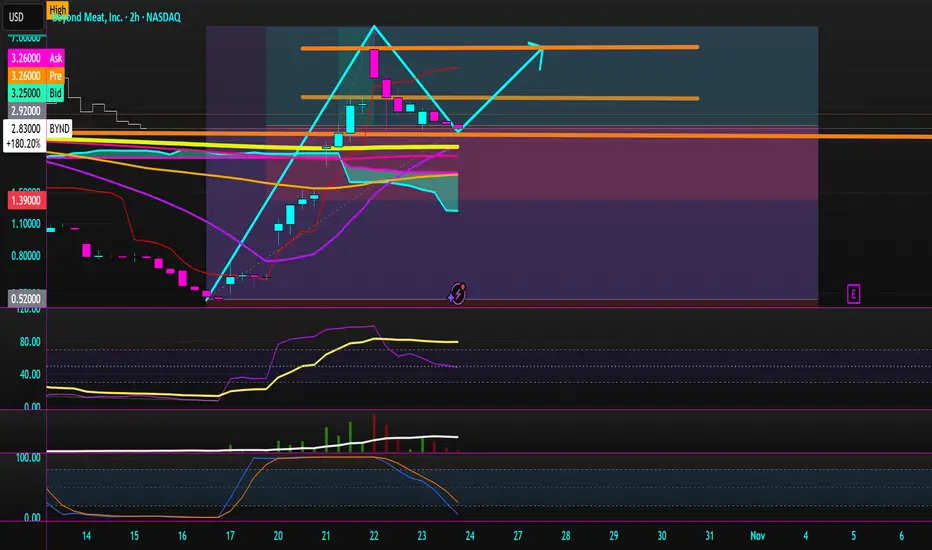Select the tallest magenta candle at the peak
This screenshot has width=932, height=550.
pyautogui.click(x=374, y=64)
